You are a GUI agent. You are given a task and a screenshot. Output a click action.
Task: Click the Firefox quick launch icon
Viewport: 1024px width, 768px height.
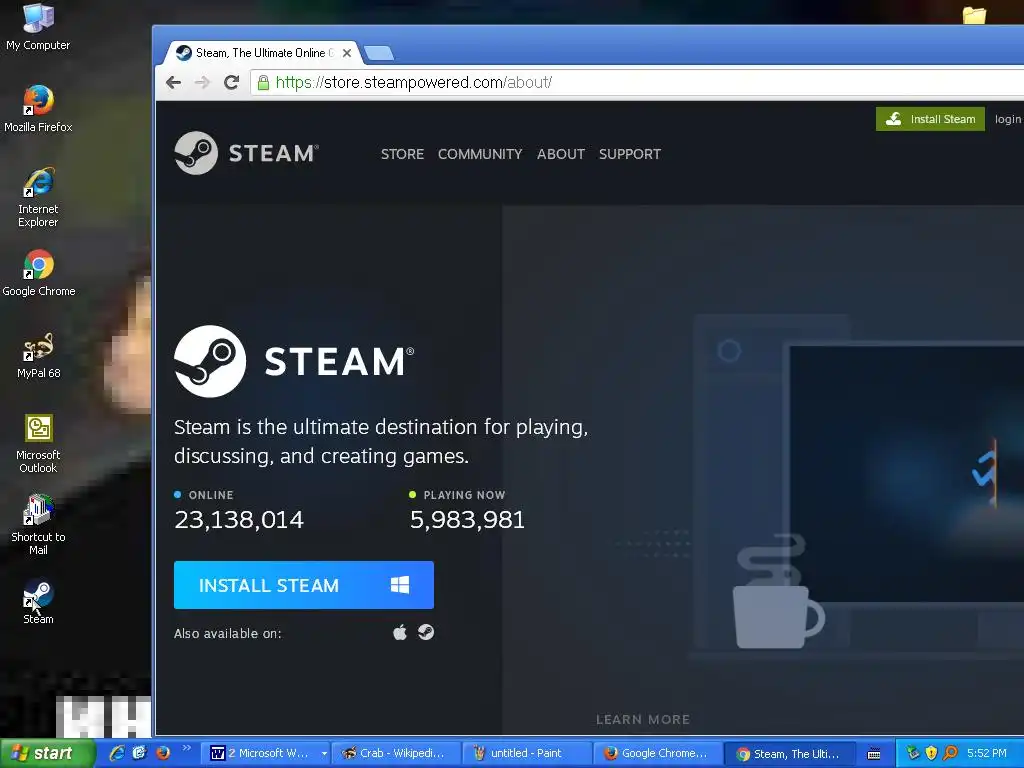[x=162, y=753]
